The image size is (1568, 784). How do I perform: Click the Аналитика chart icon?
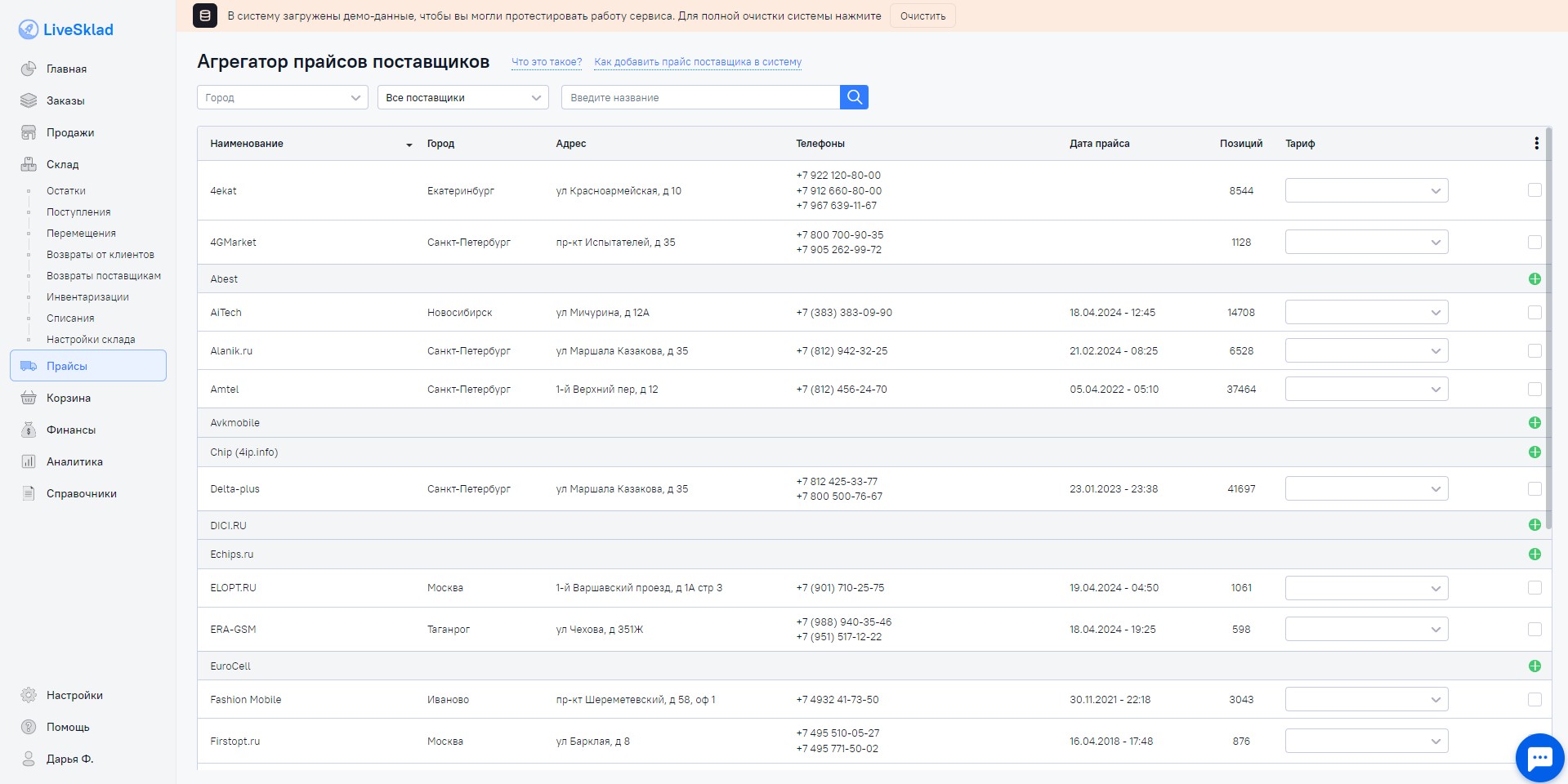coord(29,461)
